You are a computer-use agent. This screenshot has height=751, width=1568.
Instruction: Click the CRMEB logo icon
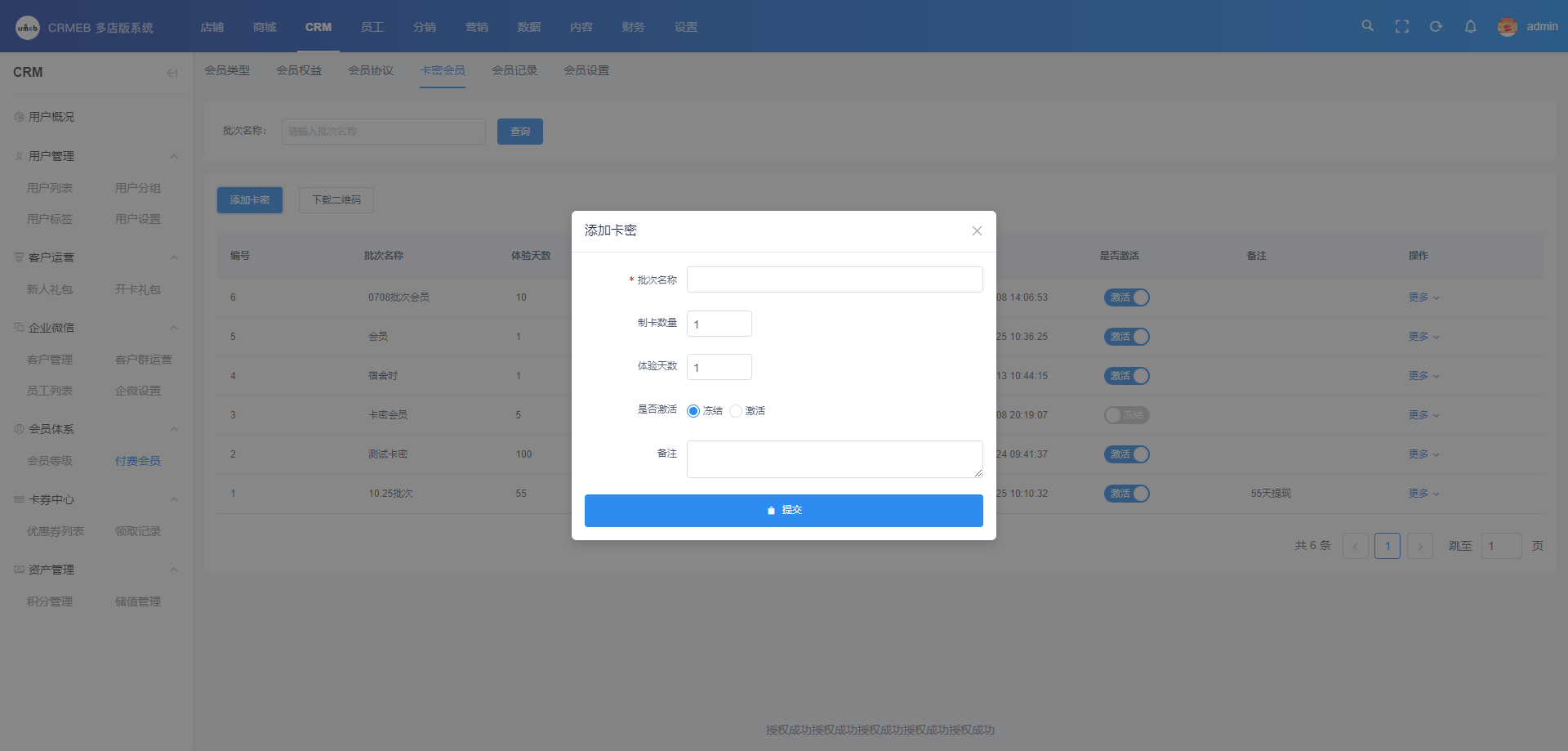[28, 28]
